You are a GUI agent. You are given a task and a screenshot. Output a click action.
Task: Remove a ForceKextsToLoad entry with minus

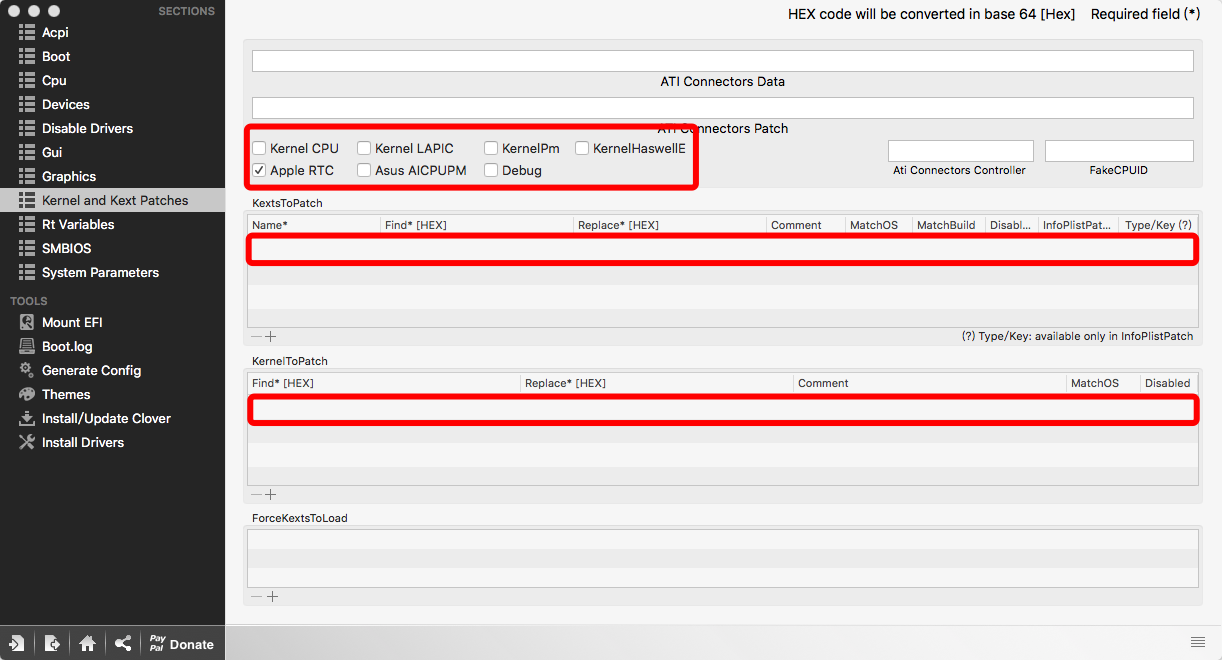pos(257,596)
